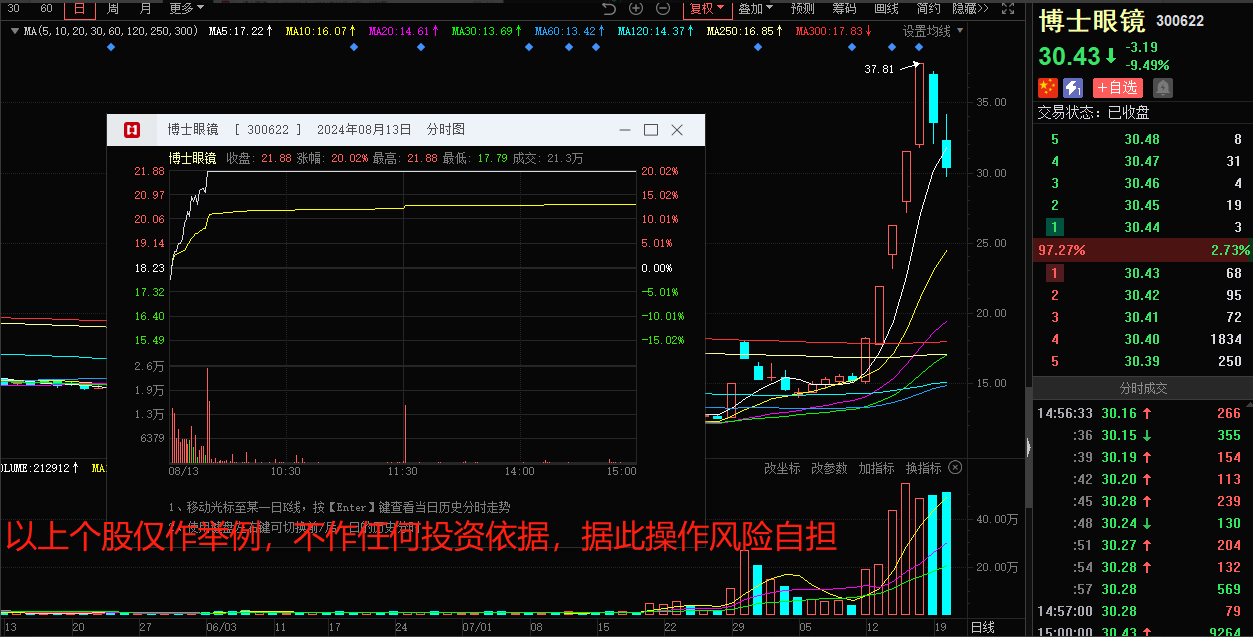Select the 周 weekly period tab
This screenshot has height=637, width=1253.
pyautogui.click(x=113, y=8)
